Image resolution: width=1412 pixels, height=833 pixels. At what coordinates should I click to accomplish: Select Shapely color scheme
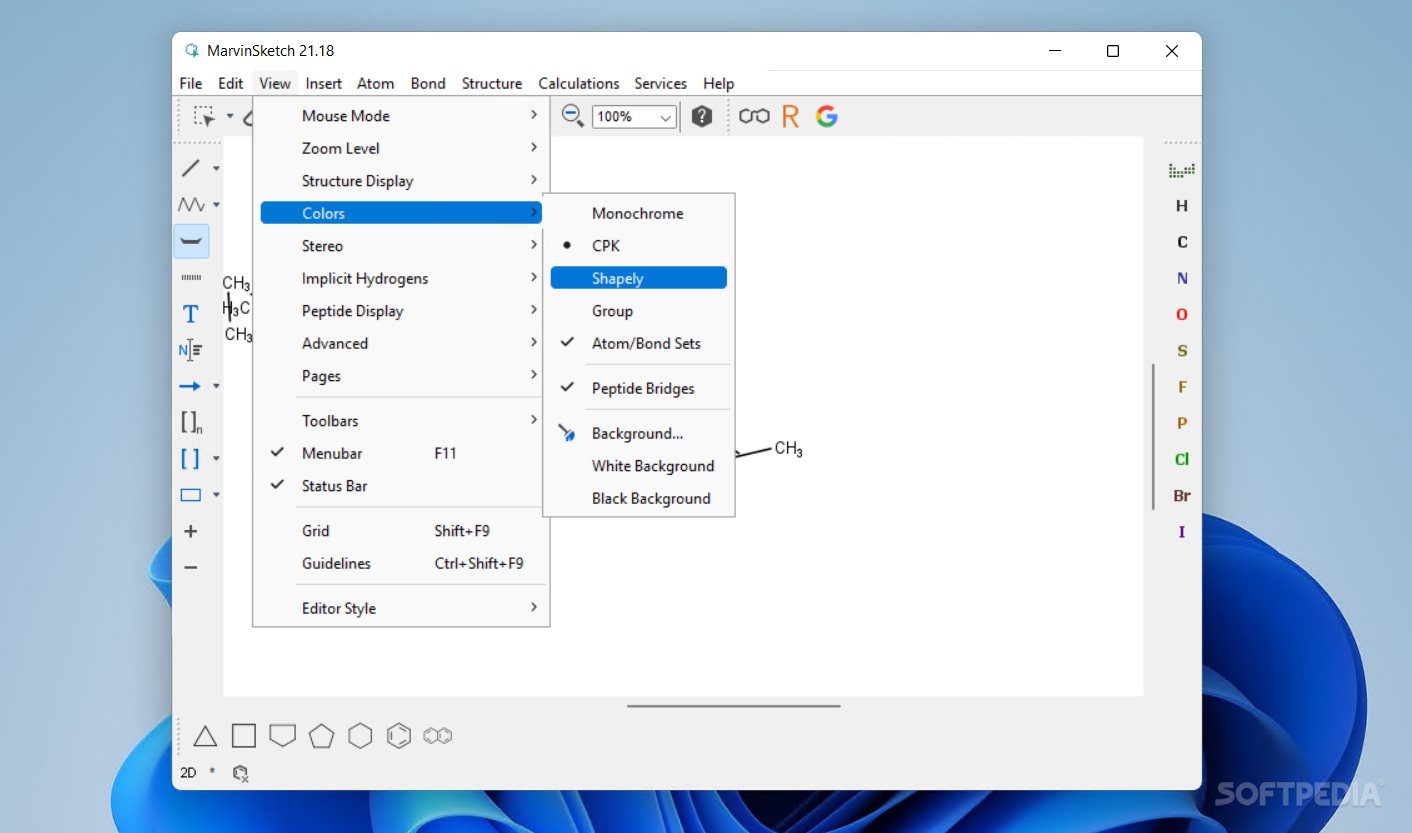coord(638,278)
